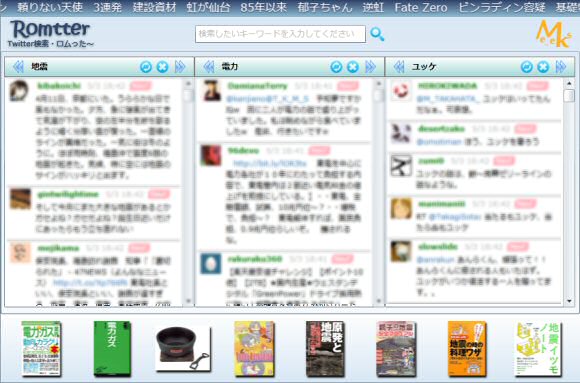Move the 地震 column to the right
Screen dimensions: 580x383
click(180, 67)
